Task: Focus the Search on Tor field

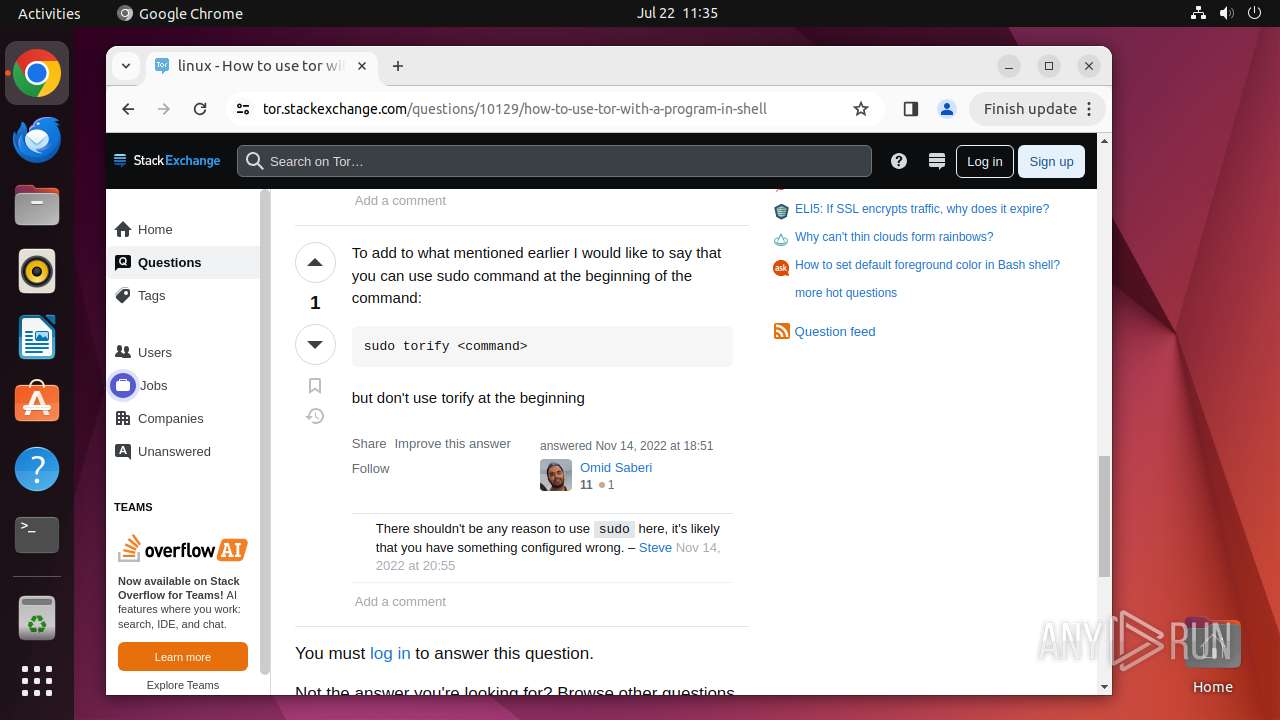Action: point(554,161)
